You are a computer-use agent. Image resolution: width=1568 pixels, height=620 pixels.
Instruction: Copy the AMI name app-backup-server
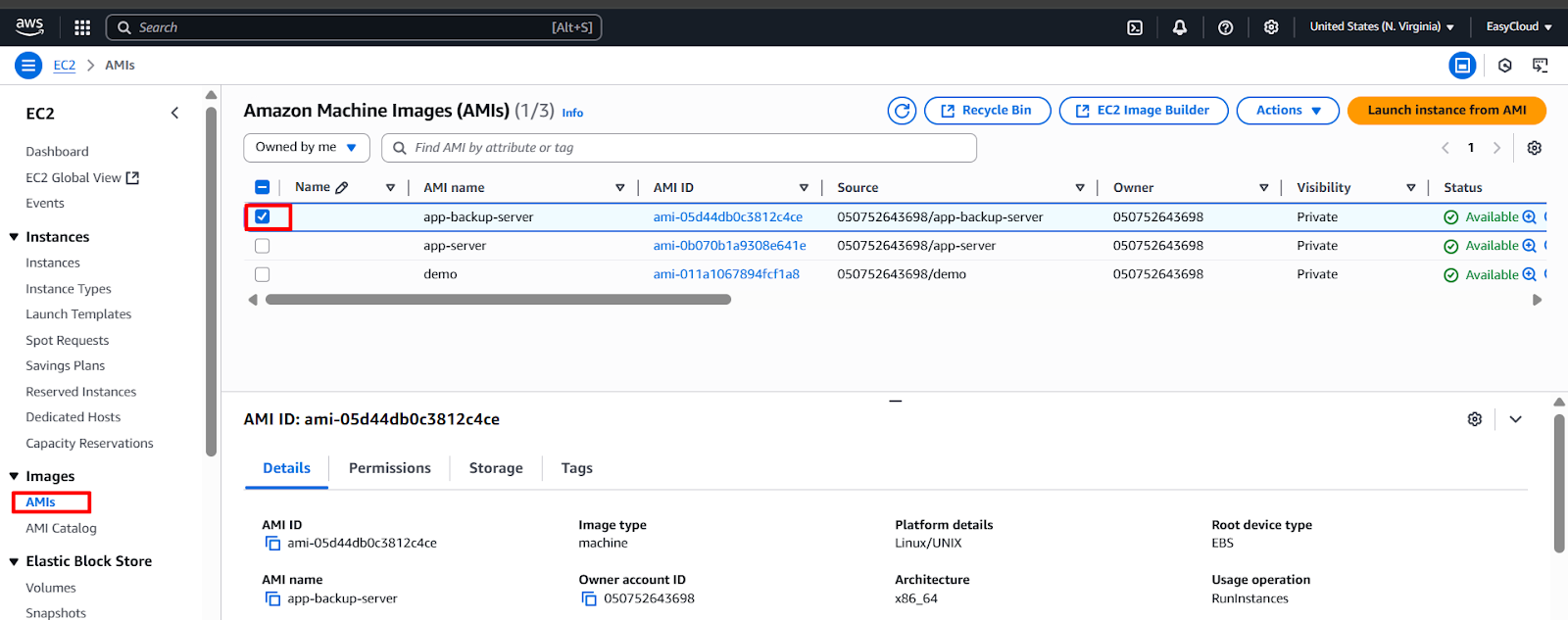pos(272,598)
